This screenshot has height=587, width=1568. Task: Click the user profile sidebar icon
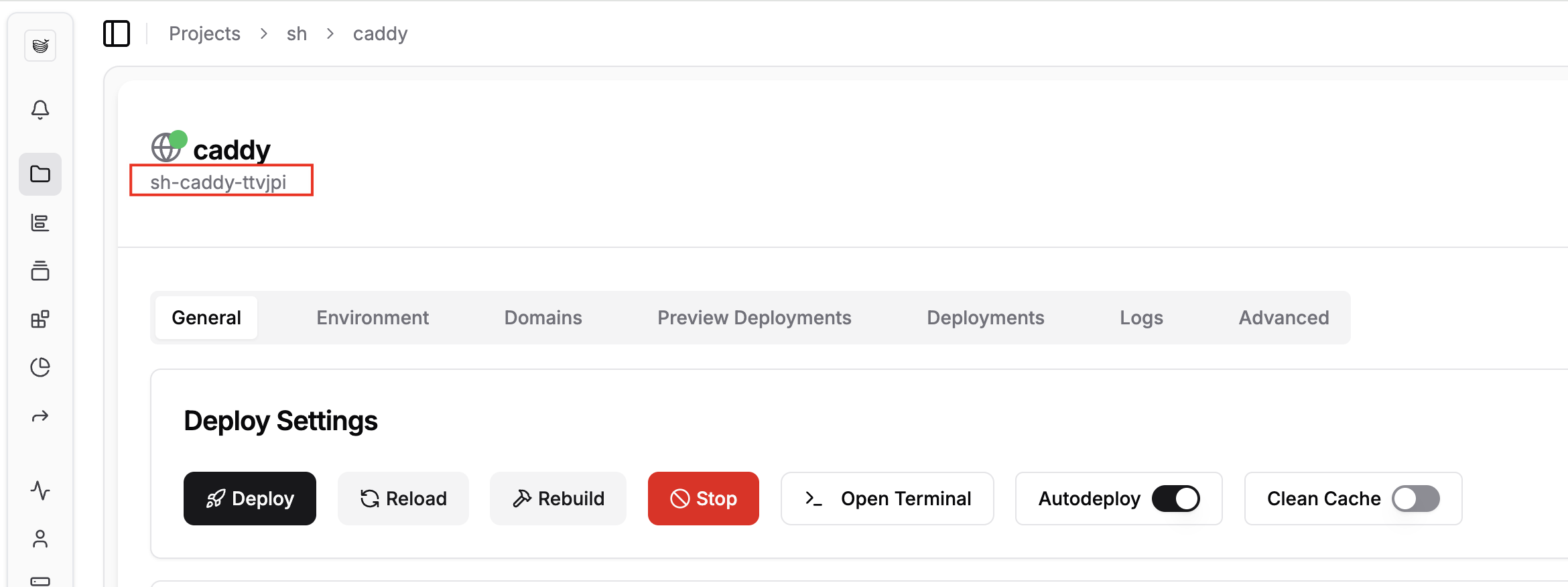(x=40, y=539)
